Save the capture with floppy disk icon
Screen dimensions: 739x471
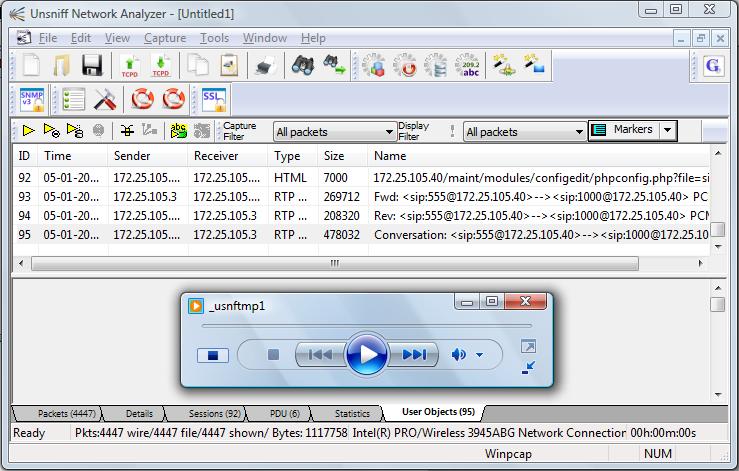[x=92, y=65]
